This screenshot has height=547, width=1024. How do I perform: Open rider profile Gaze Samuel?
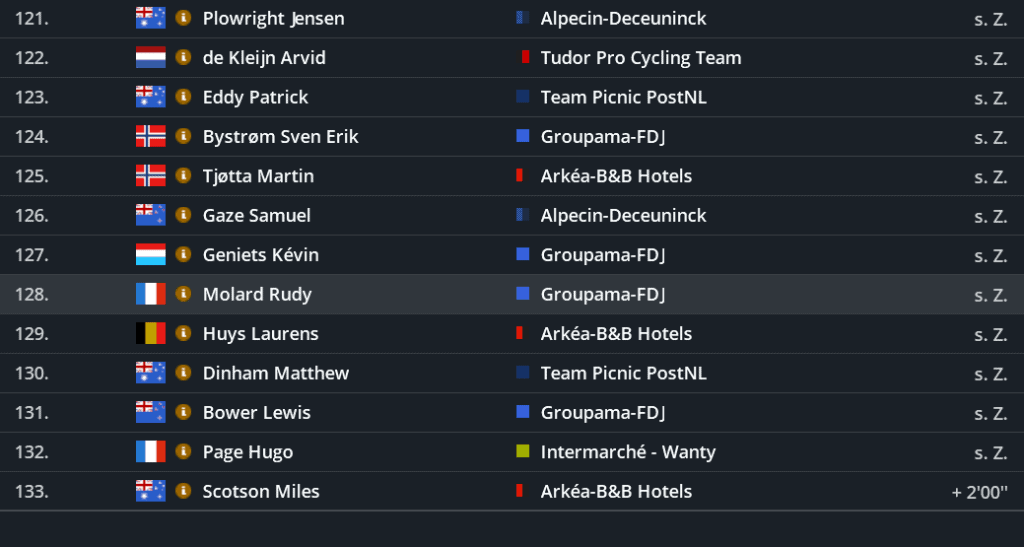click(x=256, y=215)
